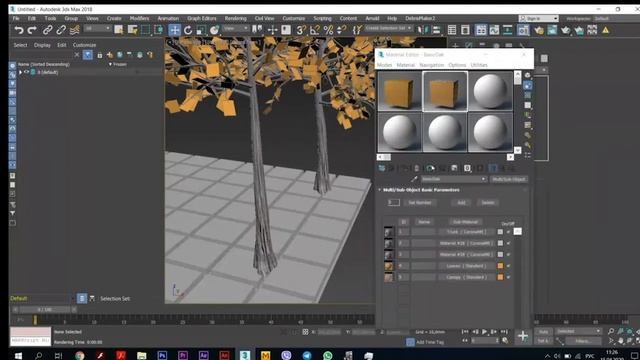Open the Curve Editor from toolbar

click(494, 30)
